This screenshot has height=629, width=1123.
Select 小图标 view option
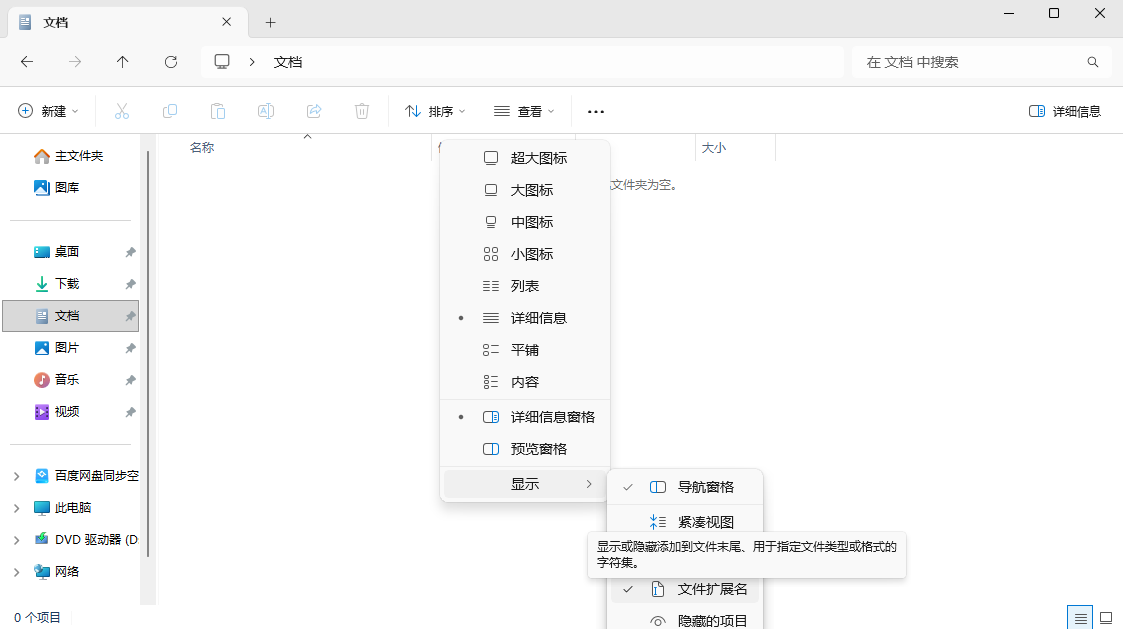pyautogui.click(x=525, y=254)
